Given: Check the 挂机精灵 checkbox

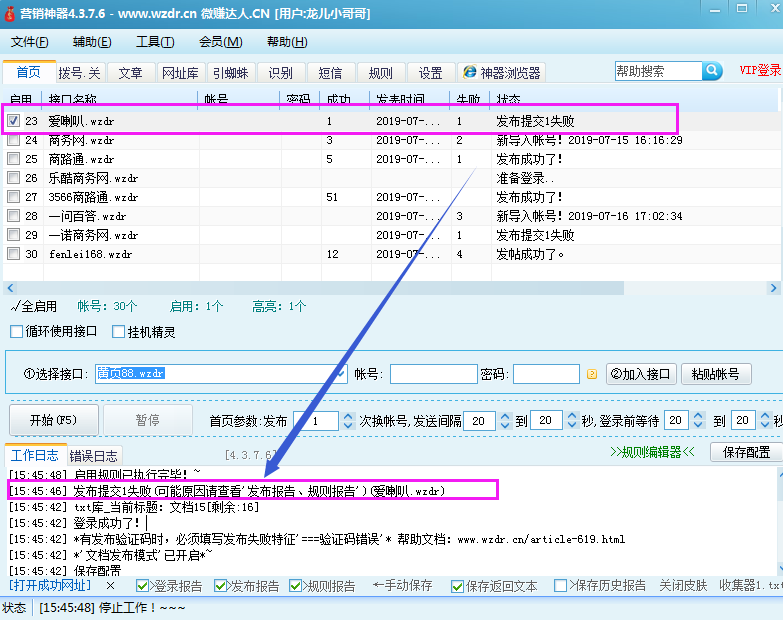Looking at the screenshot, I should point(118,331).
